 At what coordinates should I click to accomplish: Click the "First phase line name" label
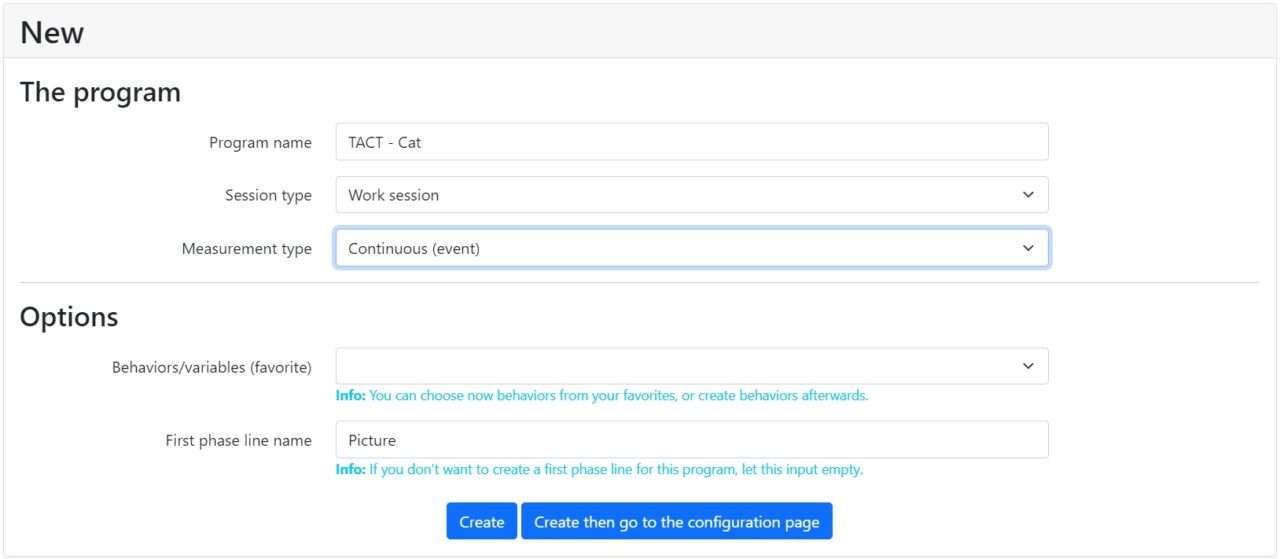click(238, 440)
